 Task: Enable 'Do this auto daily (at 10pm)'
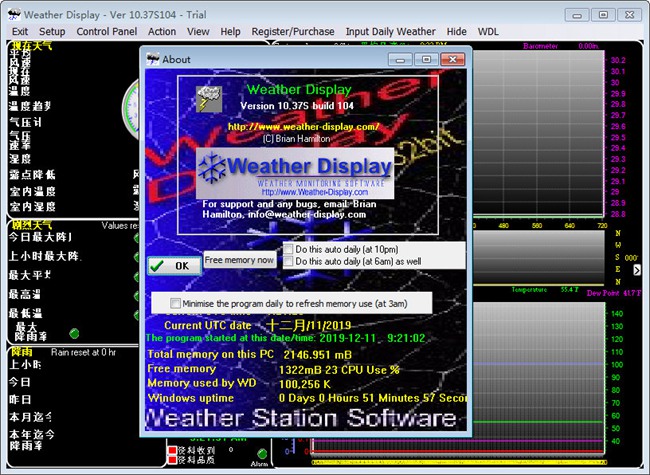pyautogui.click(x=289, y=249)
